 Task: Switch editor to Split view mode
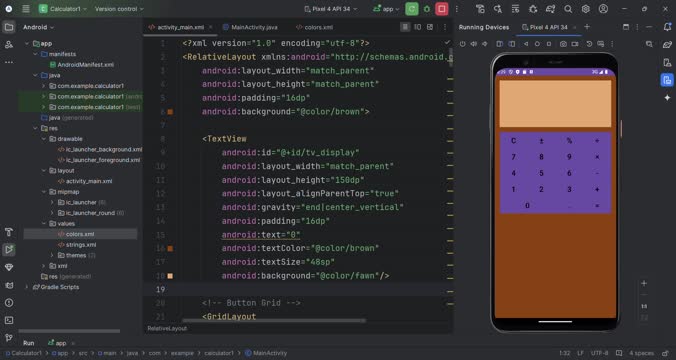click(x=417, y=27)
